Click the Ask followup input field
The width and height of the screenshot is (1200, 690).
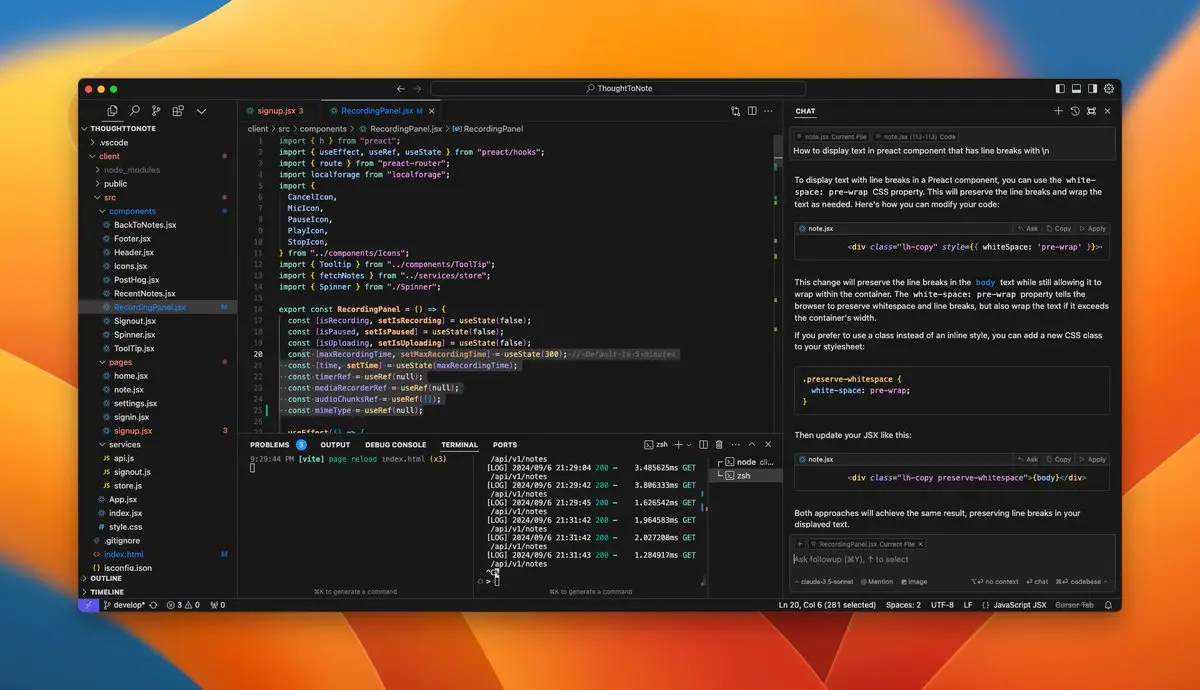[x=950, y=560]
